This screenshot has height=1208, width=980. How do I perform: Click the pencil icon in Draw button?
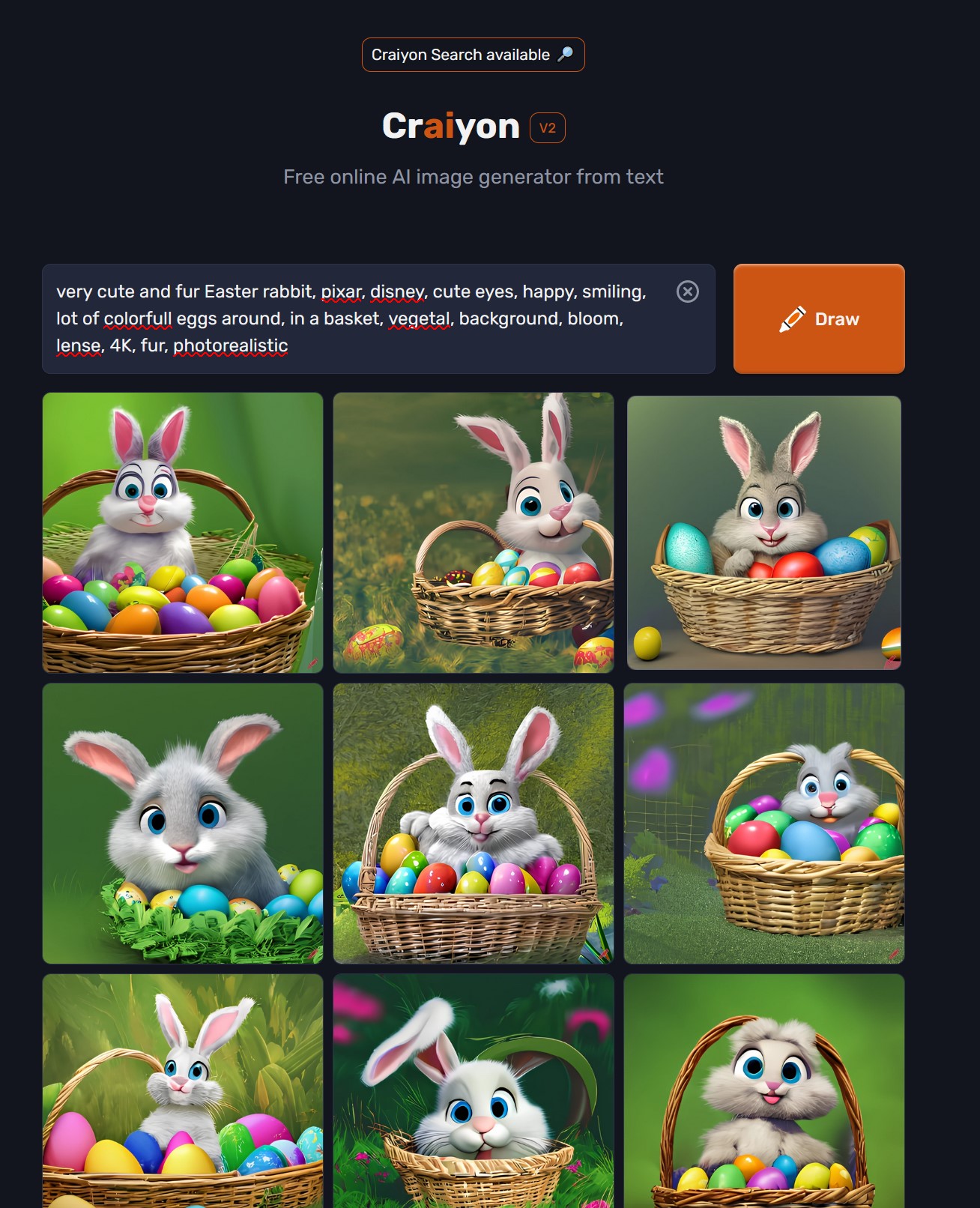792,319
